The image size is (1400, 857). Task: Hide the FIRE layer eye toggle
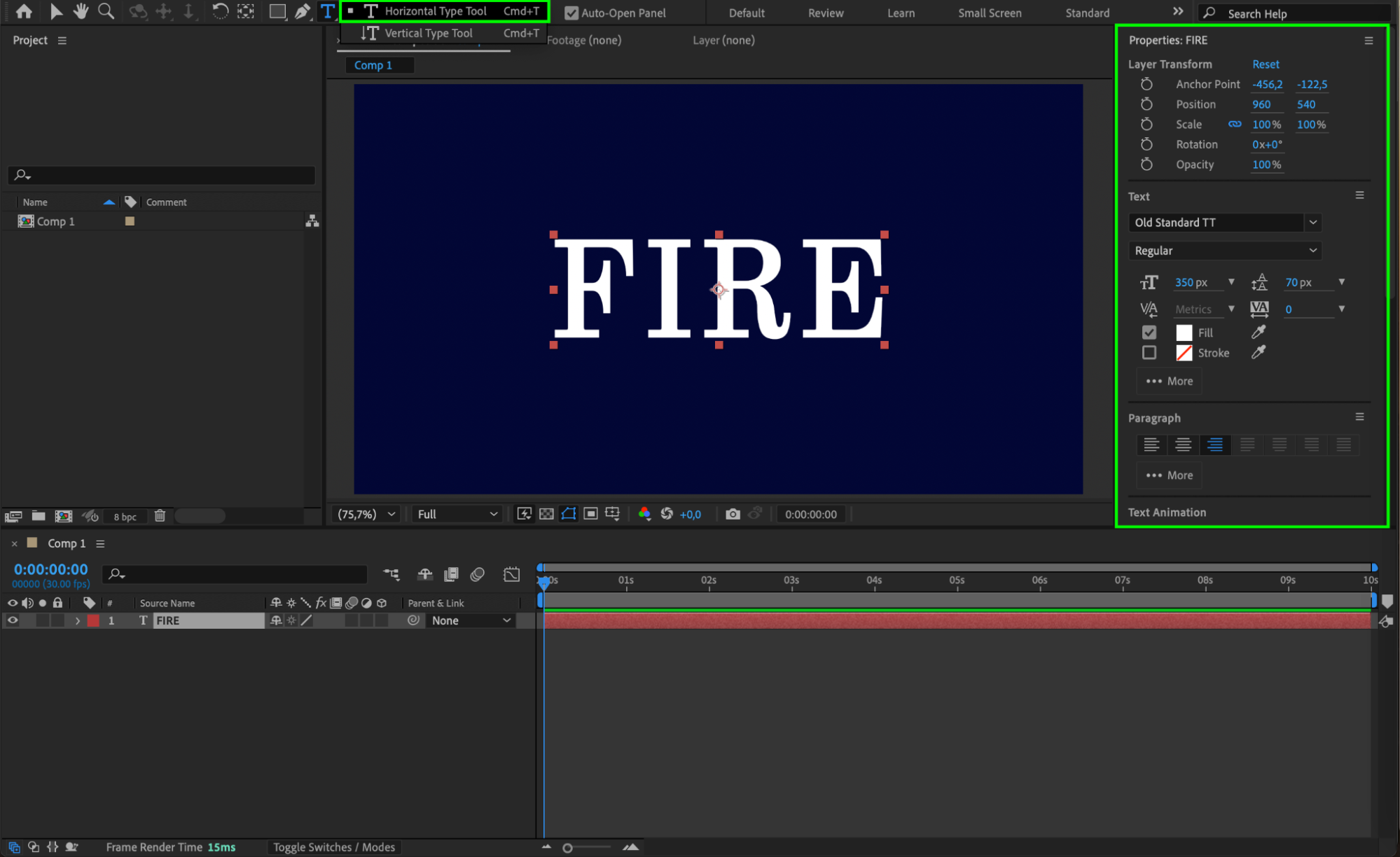coord(13,620)
